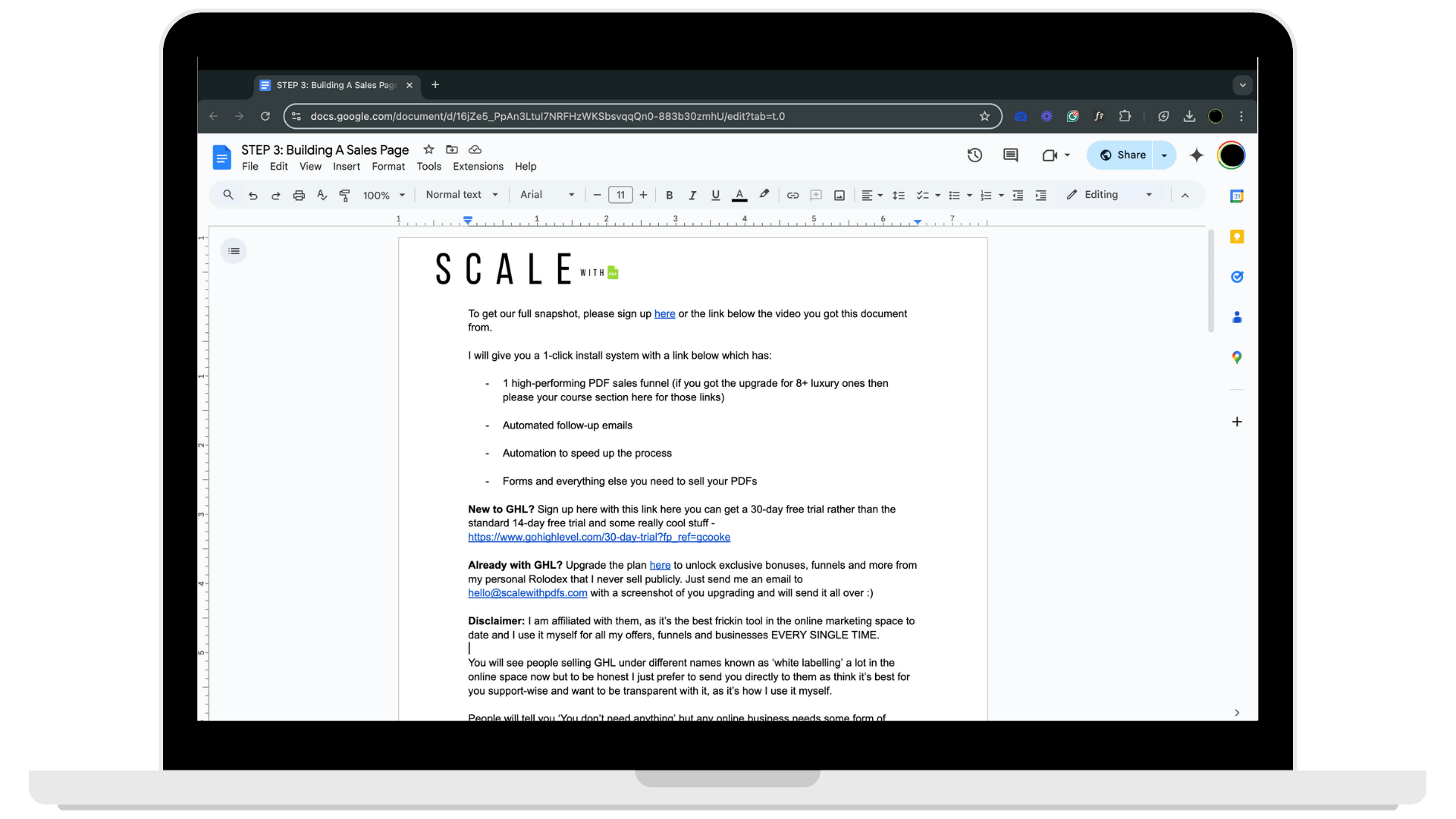Select the paint format tool
The image size is (1456, 819).
[344, 196]
